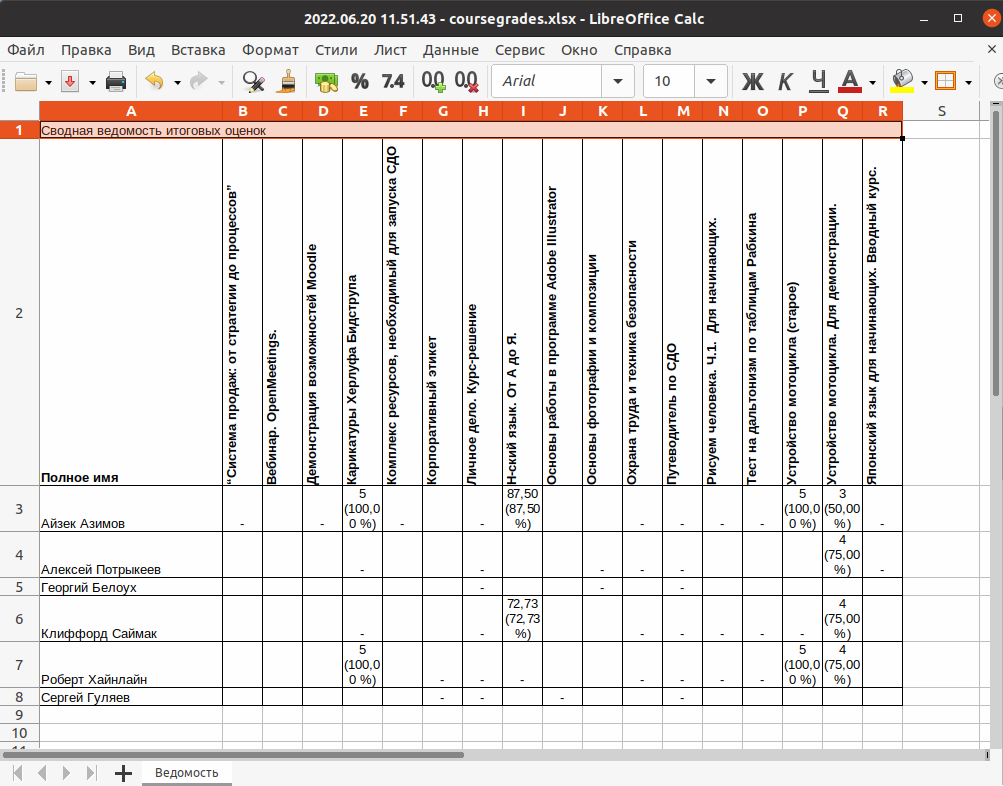Apply percent number format
This screenshot has width=1003, height=786.
click(x=360, y=81)
